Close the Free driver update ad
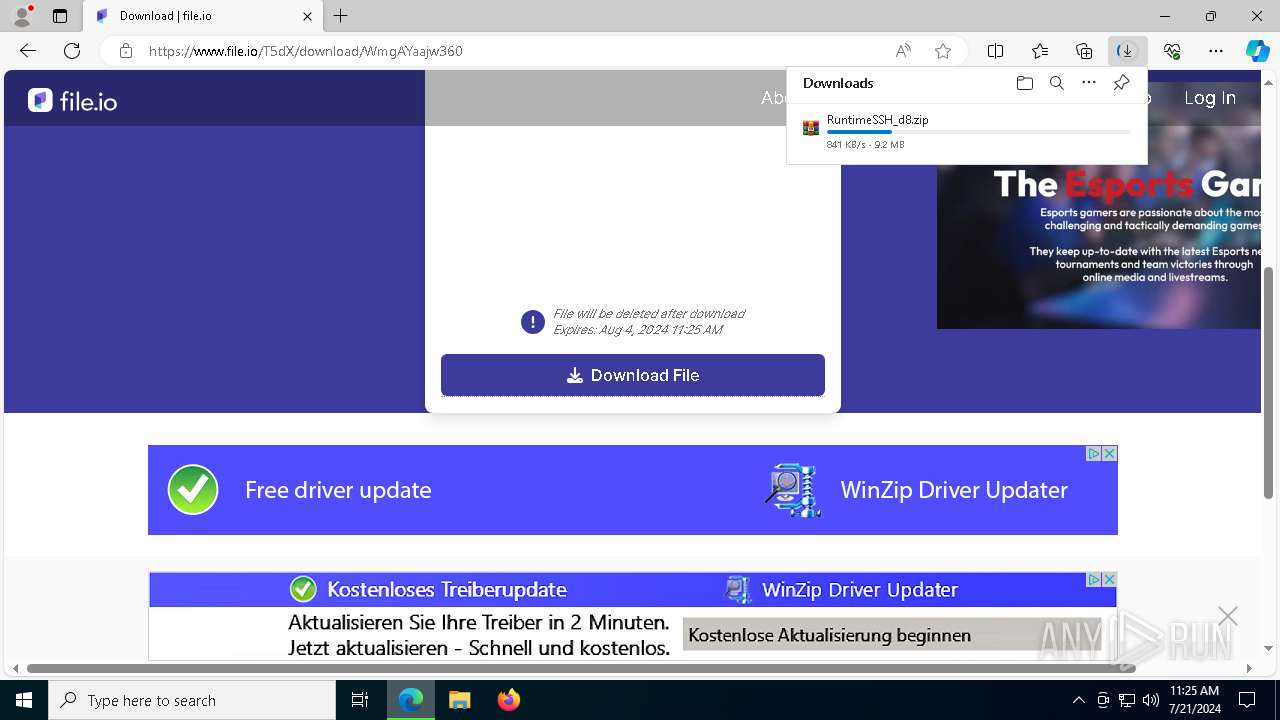The width and height of the screenshot is (1280, 720). coord(1109,453)
